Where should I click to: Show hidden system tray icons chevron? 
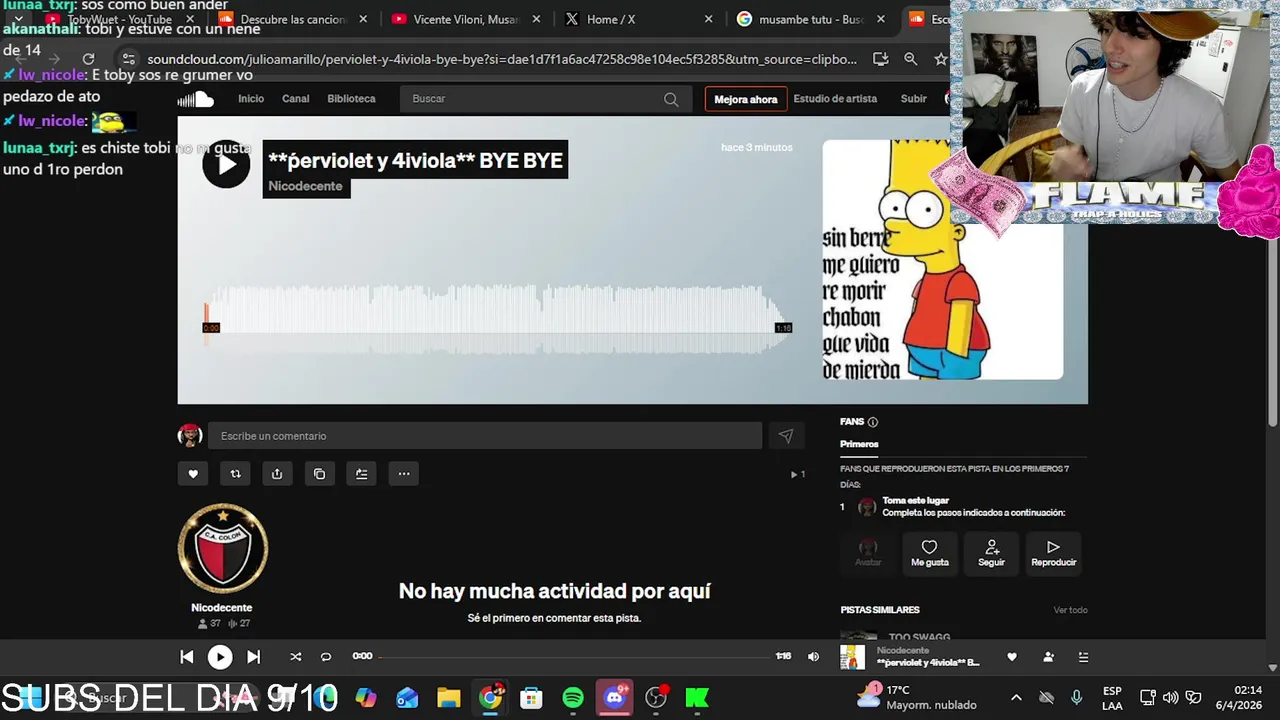(x=1016, y=698)
